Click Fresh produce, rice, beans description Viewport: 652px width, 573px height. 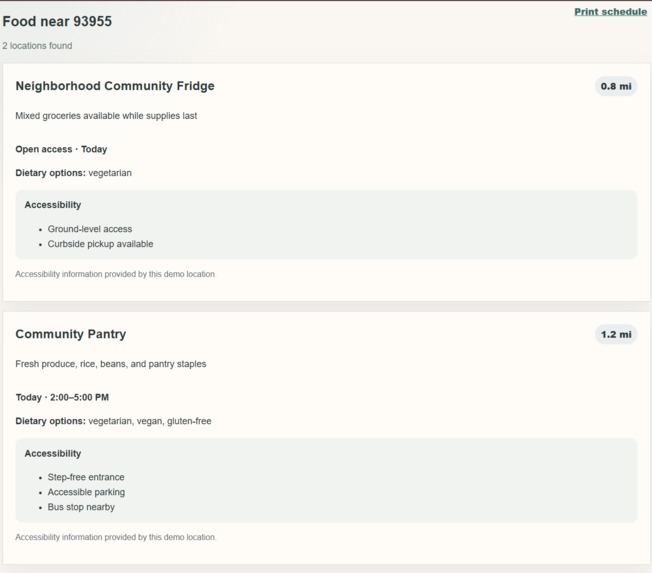111,364
